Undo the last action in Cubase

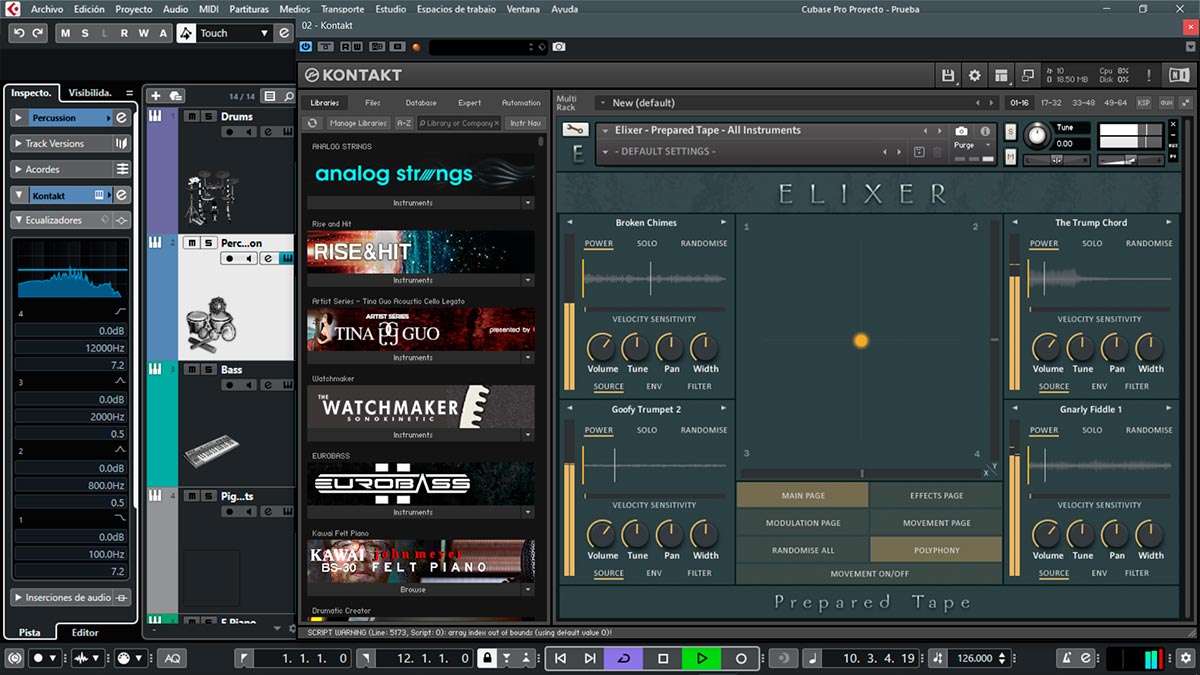(x=19, y=33)
